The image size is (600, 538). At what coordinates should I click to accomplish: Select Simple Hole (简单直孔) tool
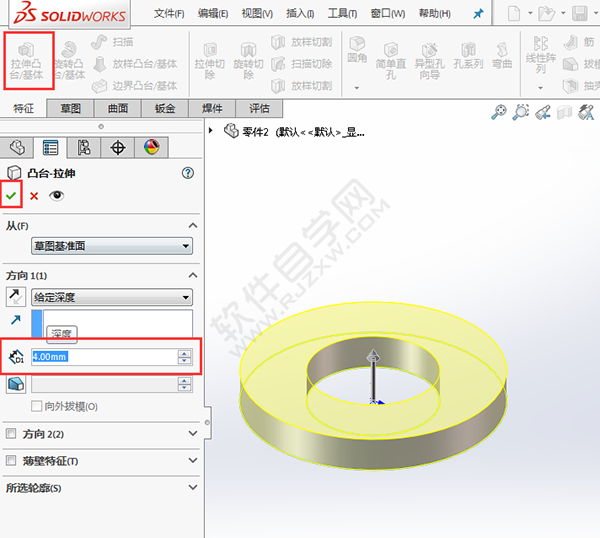point(391,61)
